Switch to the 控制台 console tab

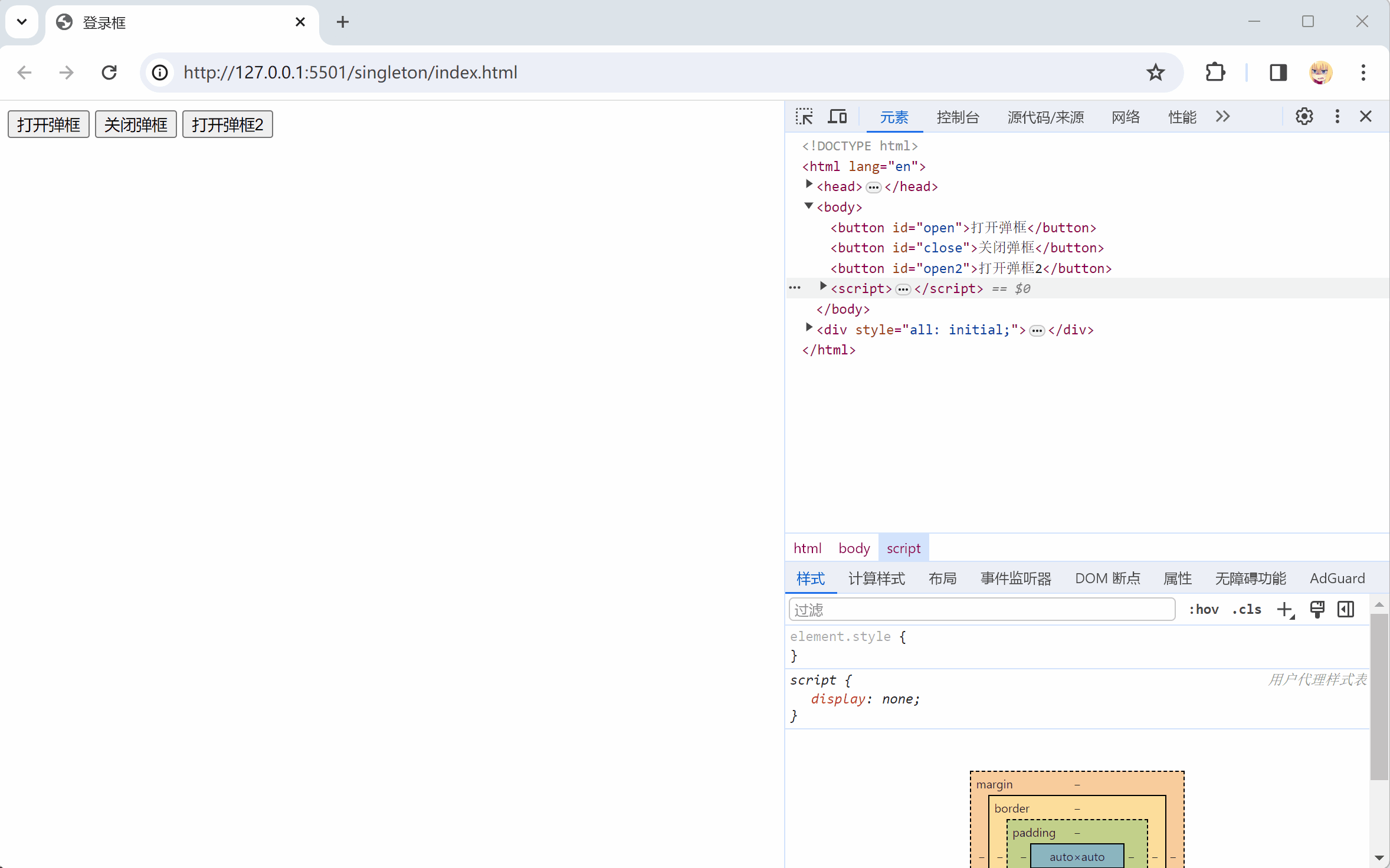958,117
